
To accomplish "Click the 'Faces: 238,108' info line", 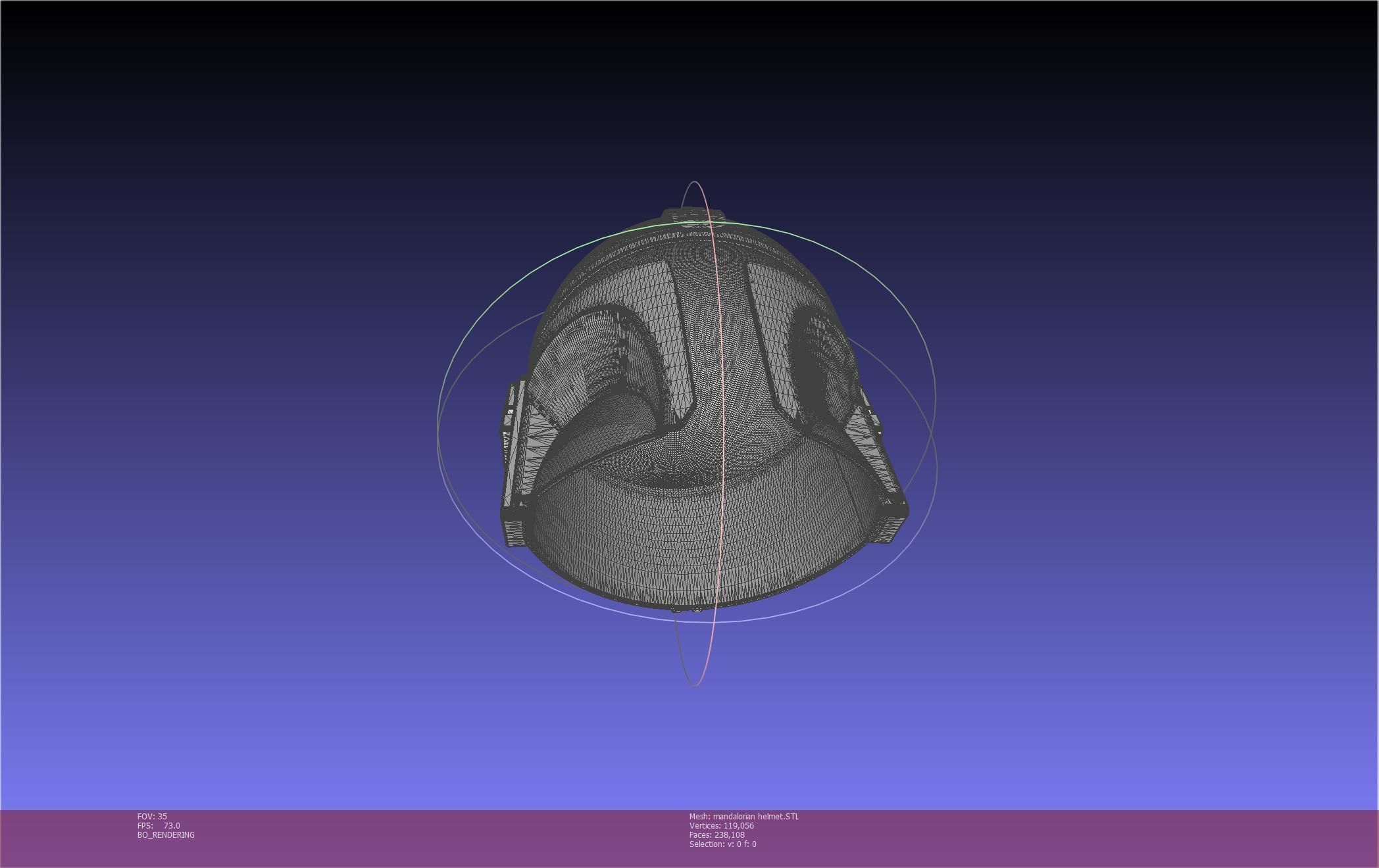I will tap(716, 834).
